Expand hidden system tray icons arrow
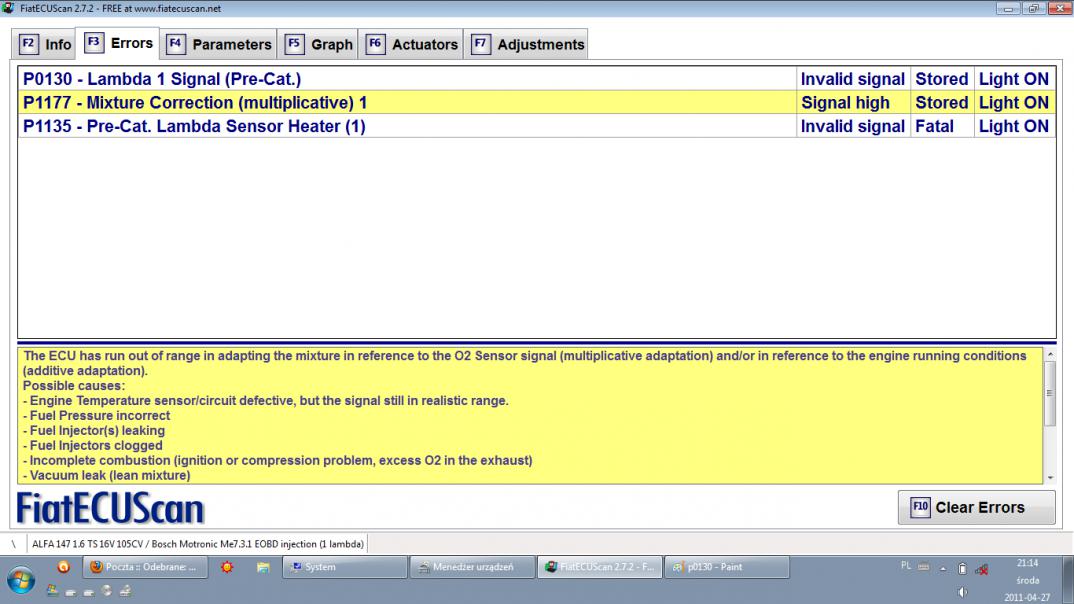Image resolution: width=1074 pixels, height=604 pixels. pos(943,568)
